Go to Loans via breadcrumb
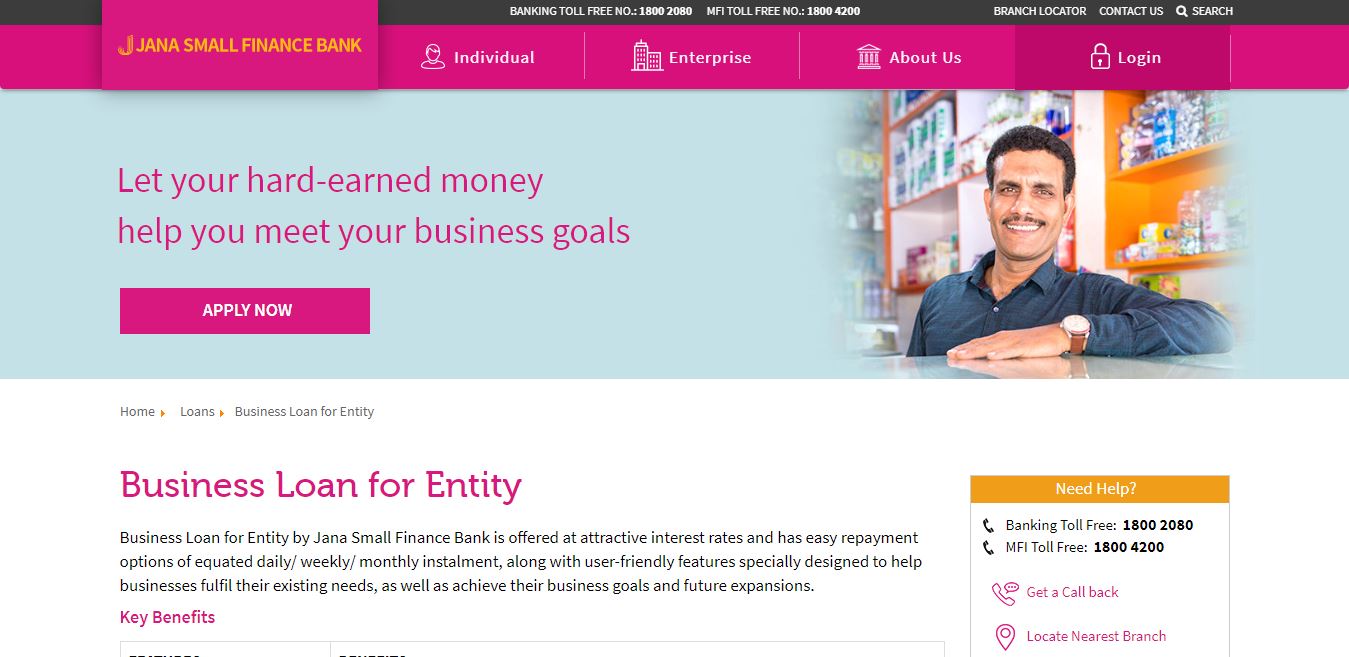 [197, 411]
